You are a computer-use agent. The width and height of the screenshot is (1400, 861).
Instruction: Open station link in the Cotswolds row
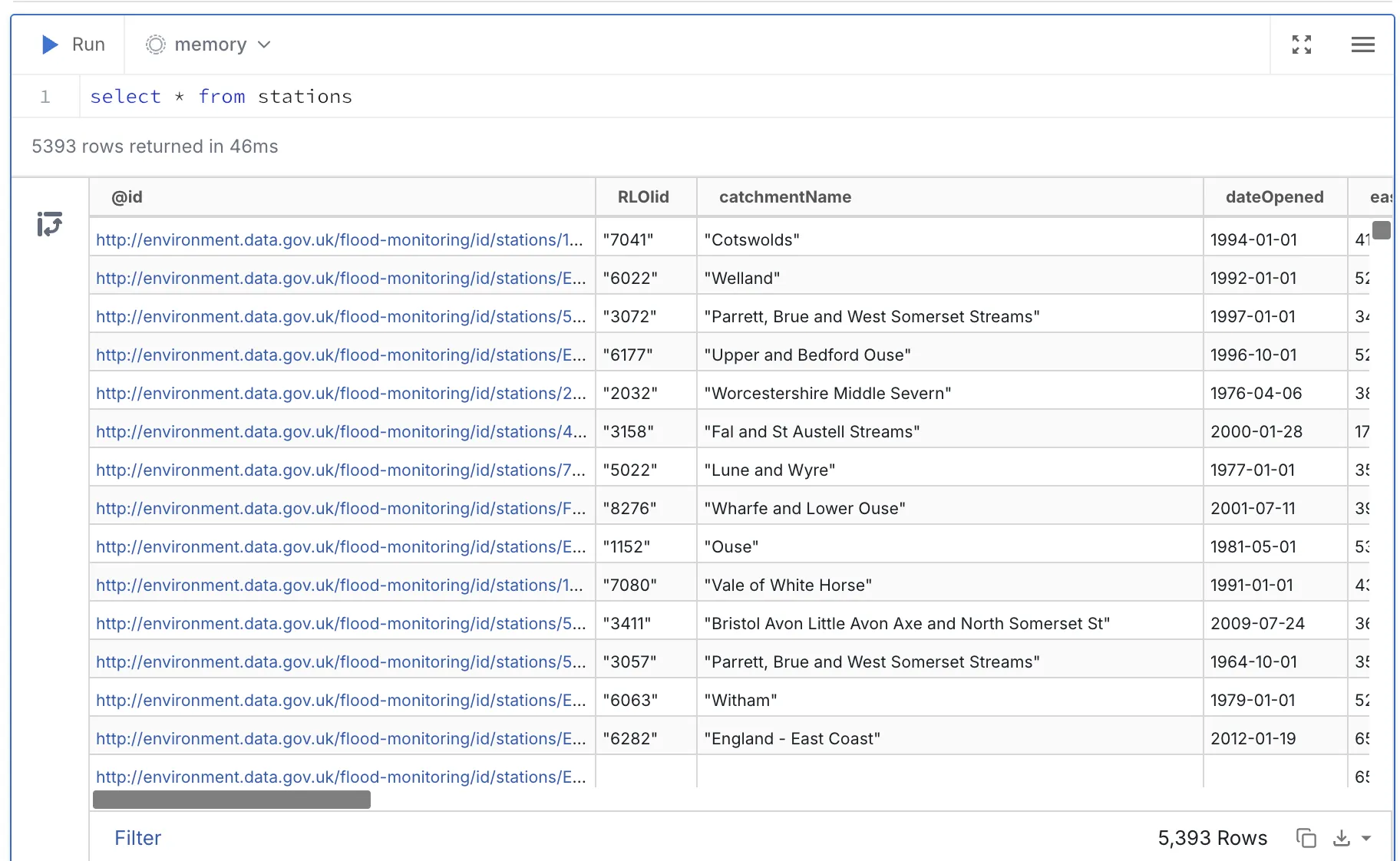[x=339, y=239]
